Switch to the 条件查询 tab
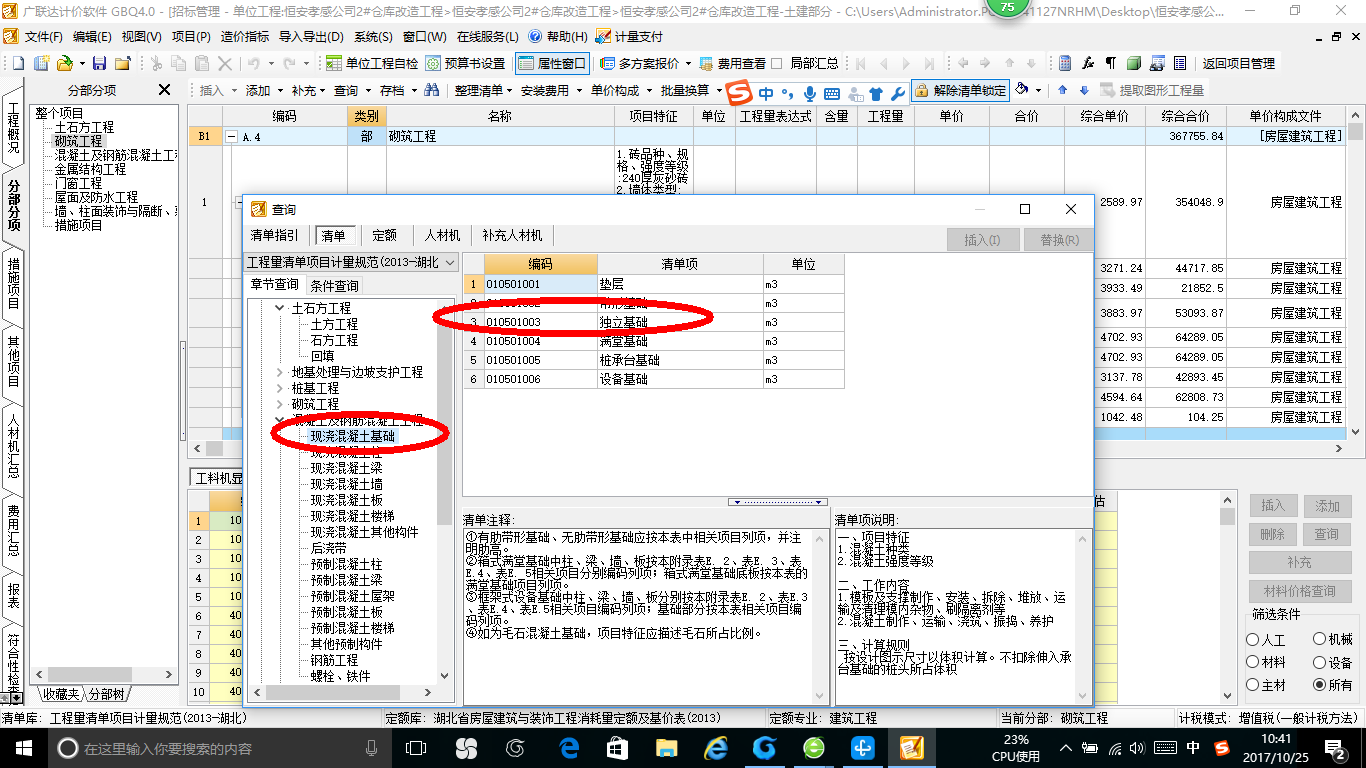The height and width of the screenshot is (768, 1366). (334, 286)
